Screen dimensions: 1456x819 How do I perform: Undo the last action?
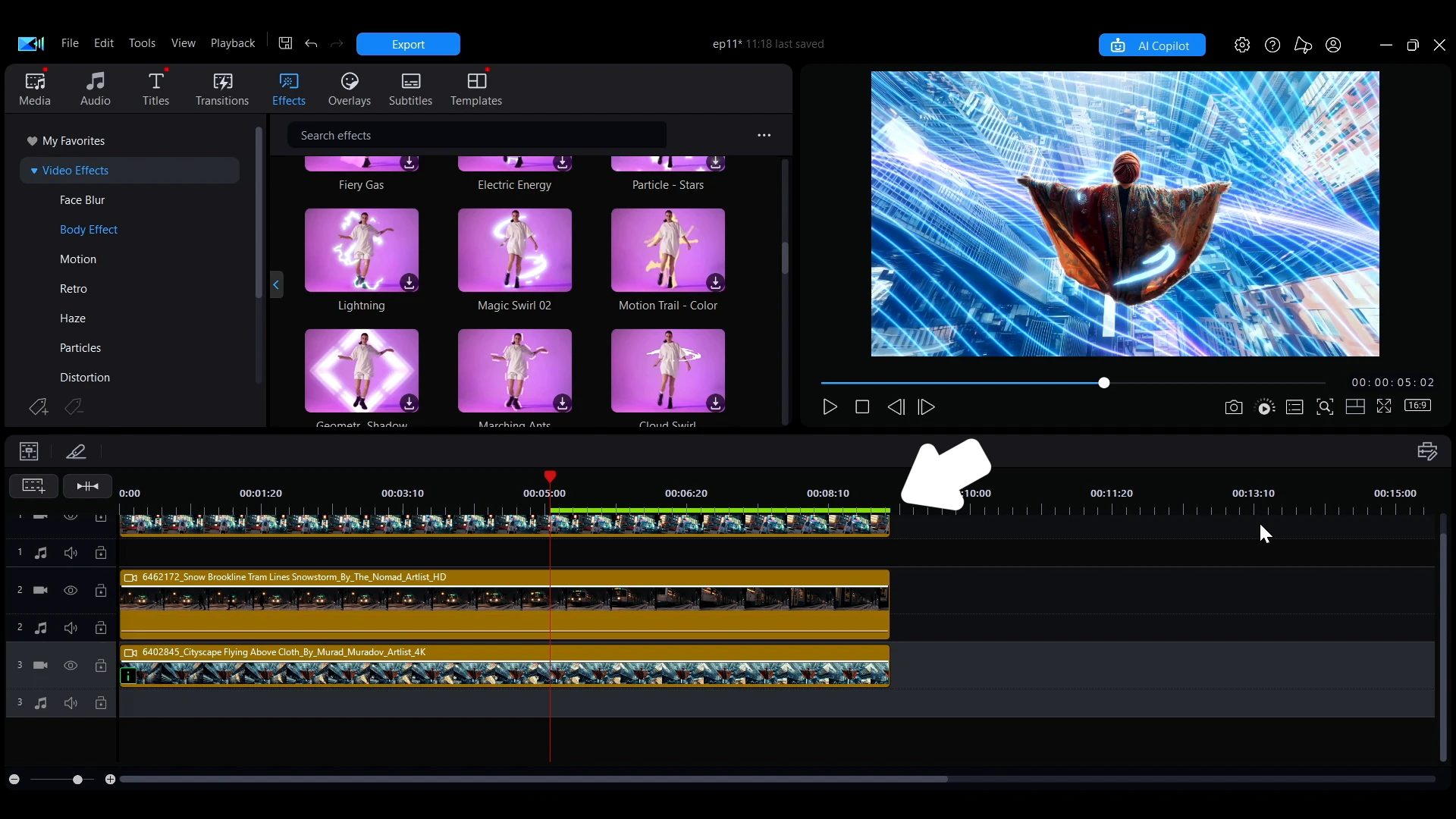coord(311,43)
